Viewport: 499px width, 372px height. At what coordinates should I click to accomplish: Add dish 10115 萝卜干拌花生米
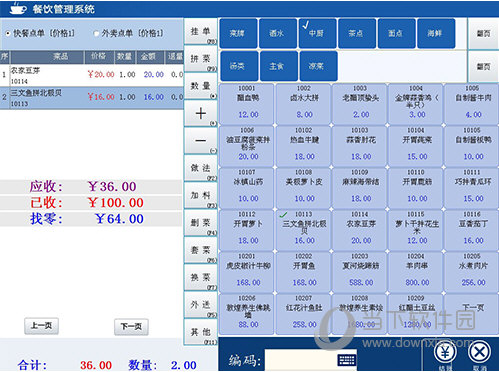pos(416,230)
